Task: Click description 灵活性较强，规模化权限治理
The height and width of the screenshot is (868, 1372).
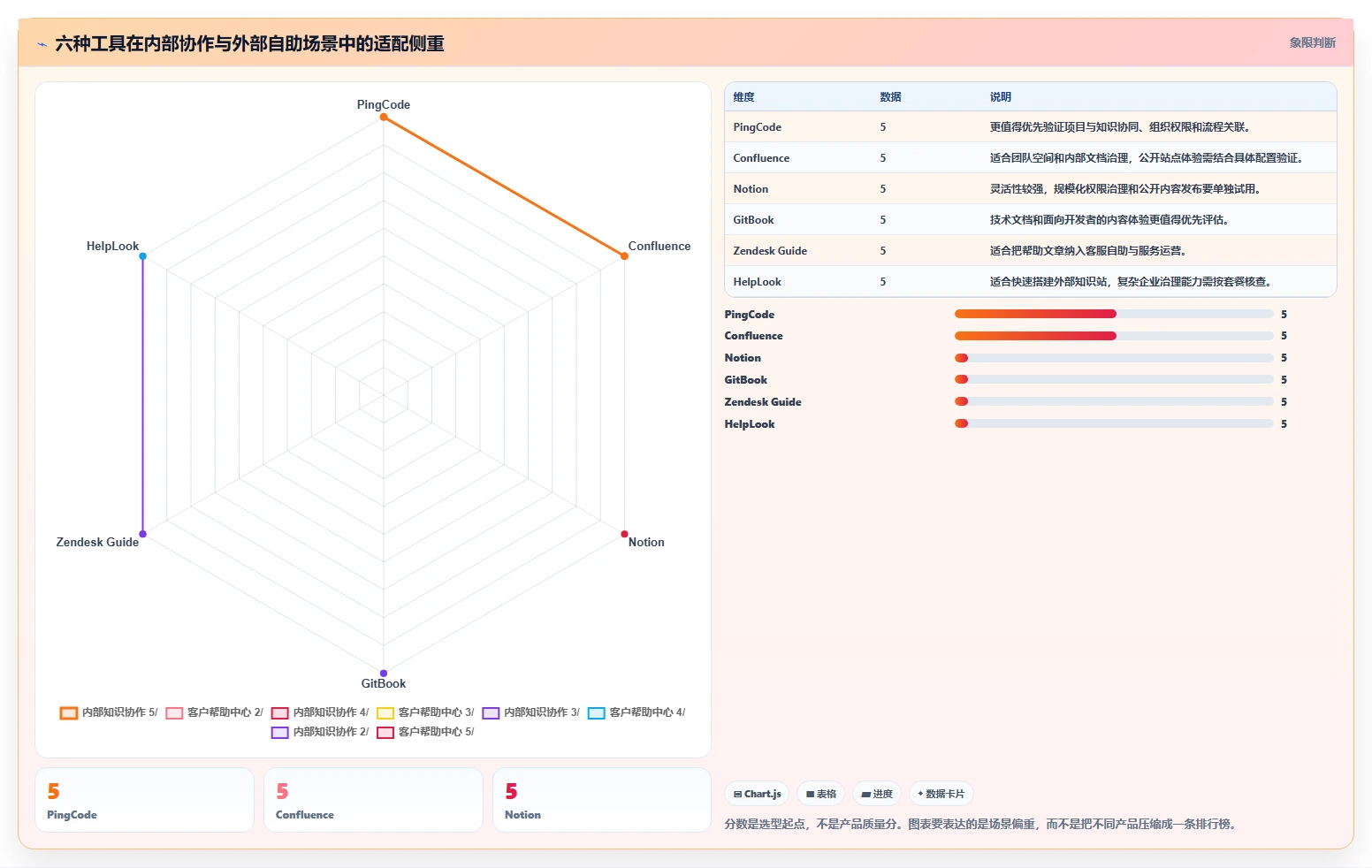Action: pyautogui.click(x=1124, y=189)
